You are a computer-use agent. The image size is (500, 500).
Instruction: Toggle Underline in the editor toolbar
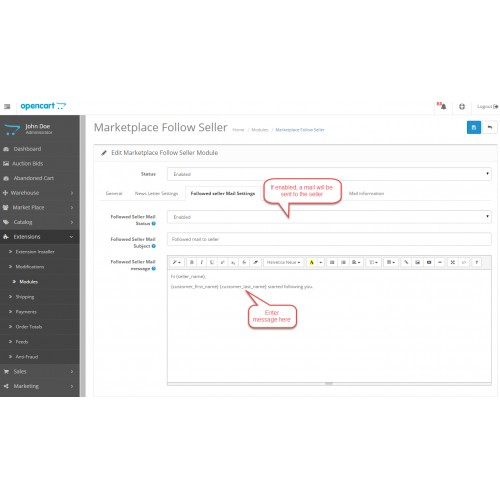coord(212,263)
